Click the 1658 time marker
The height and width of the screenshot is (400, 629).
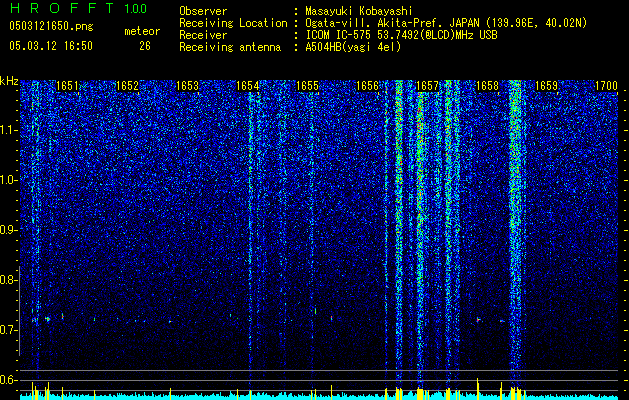coord(487,86)
